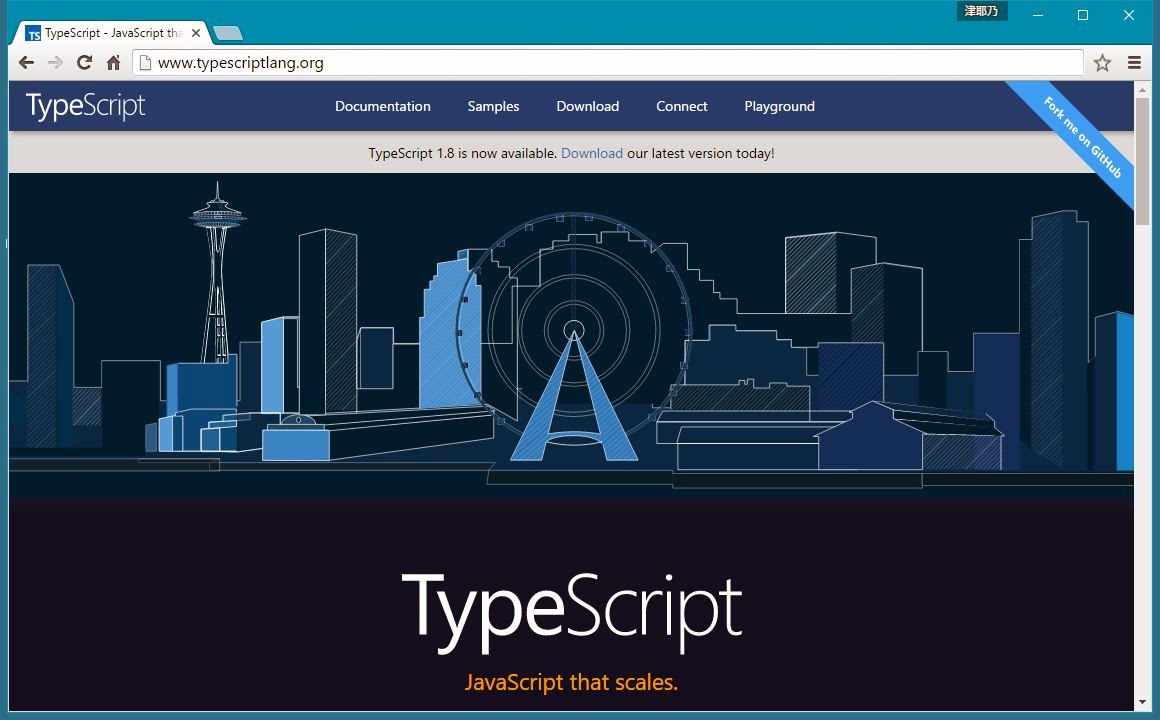This screenshot has height=720, width=1160.
Task: Click the address bar URL field
Action: 600,63
